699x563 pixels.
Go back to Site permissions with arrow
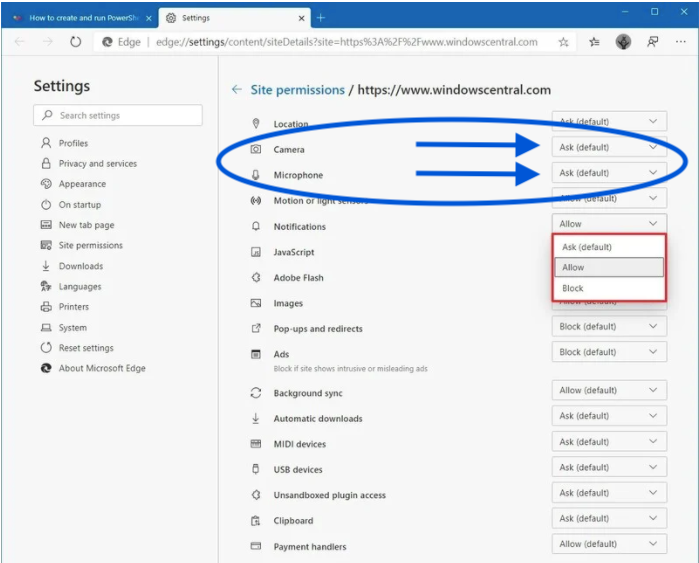[237, 90]
